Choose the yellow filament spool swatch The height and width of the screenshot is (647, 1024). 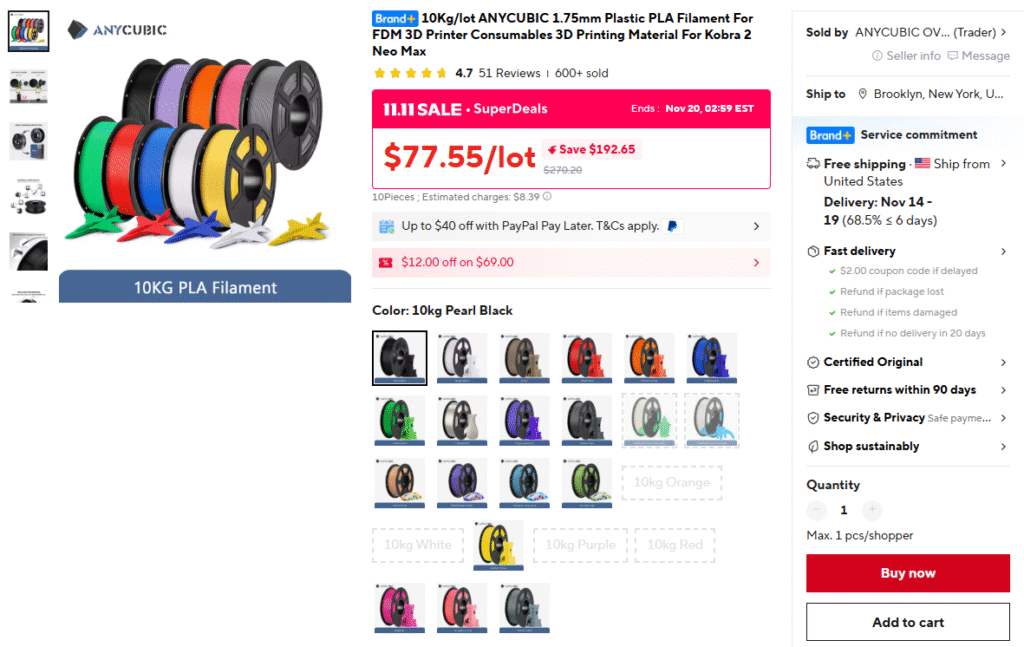(x=498, y=545)
